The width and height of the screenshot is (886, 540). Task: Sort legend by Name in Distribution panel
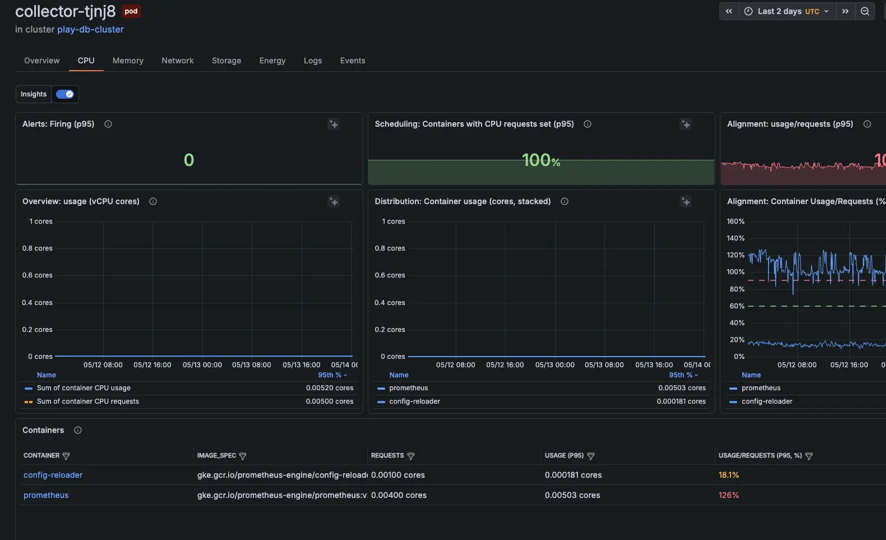pyautogui.click(x=398, y=375)
